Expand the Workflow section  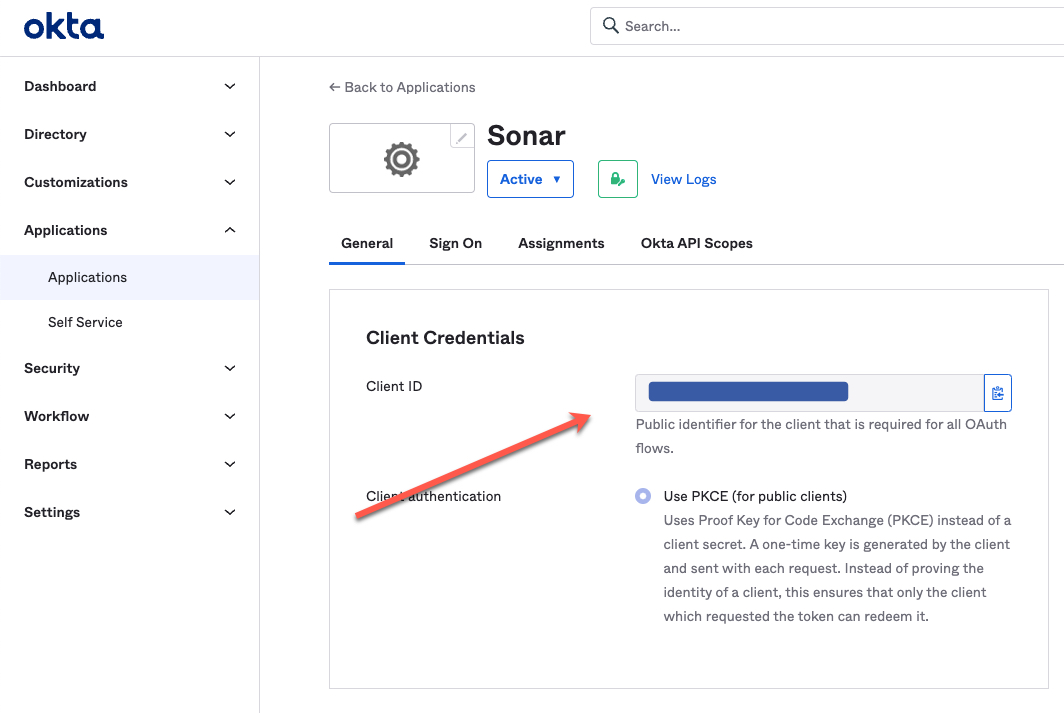[x=130, y=417]
